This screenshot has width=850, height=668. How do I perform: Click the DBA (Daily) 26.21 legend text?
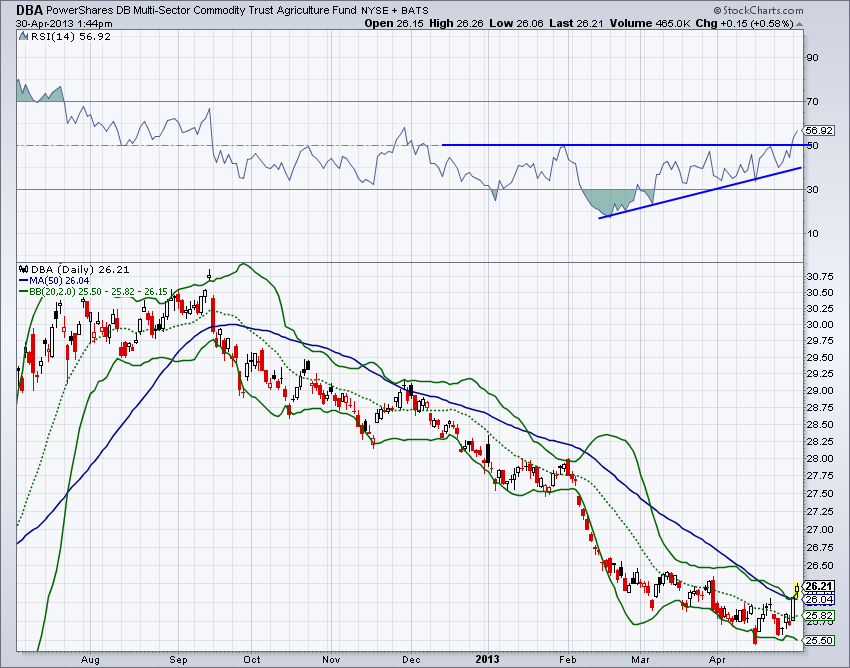tap(80, 269)
